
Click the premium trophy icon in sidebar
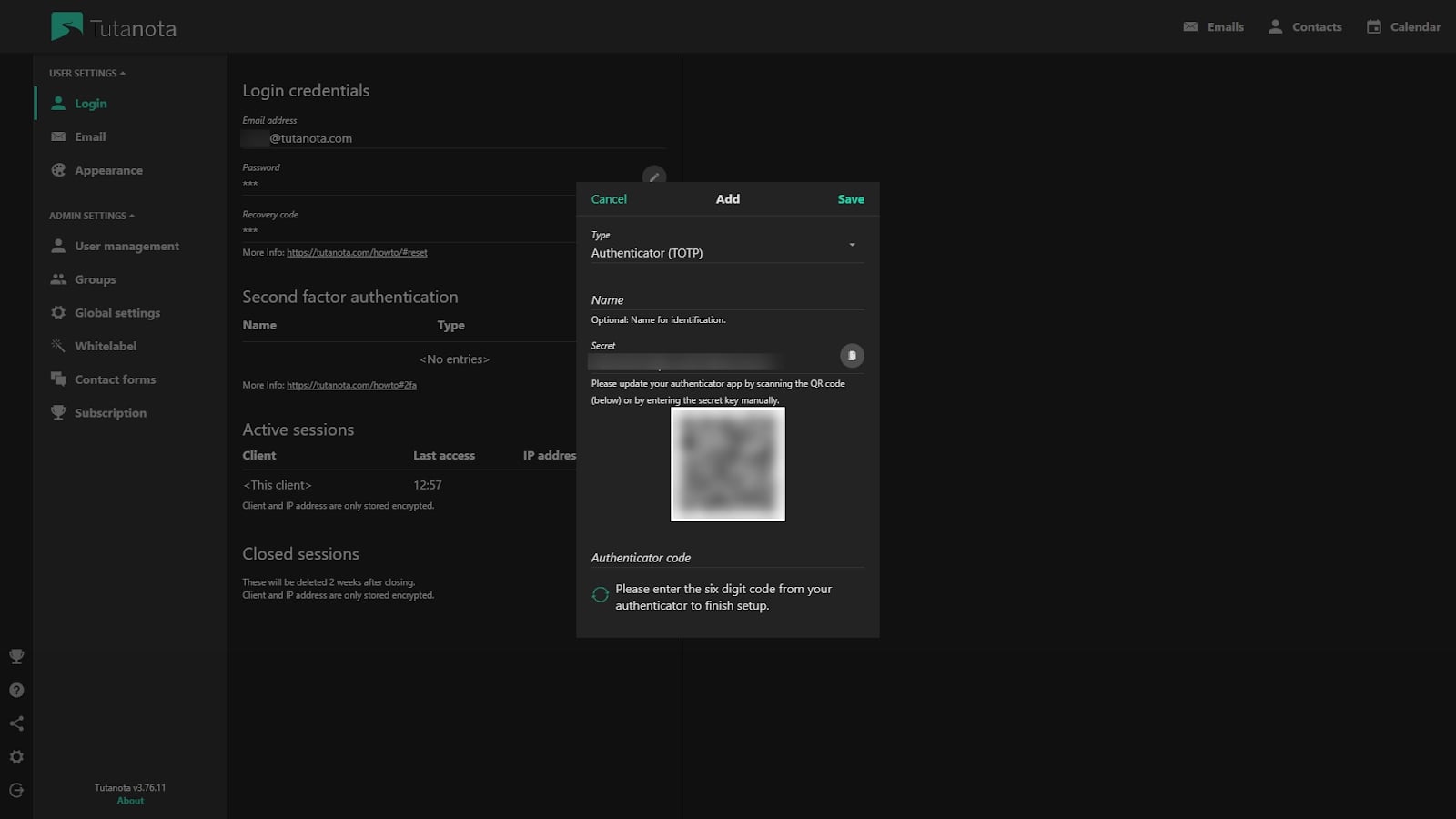coord(15,656)
